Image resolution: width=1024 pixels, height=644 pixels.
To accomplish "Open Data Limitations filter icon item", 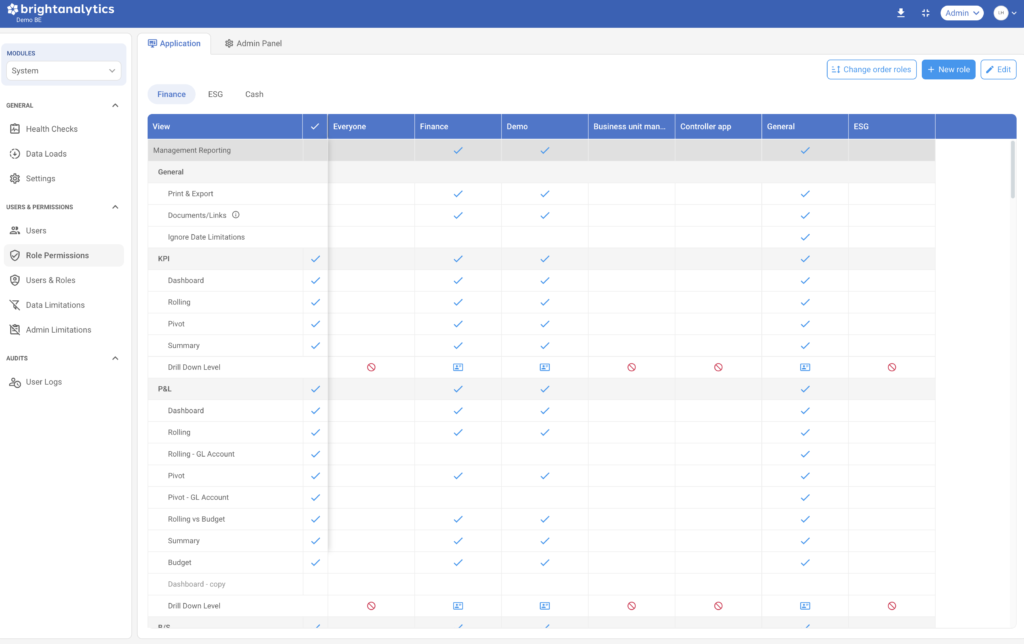I will click(x=55, y=305).
